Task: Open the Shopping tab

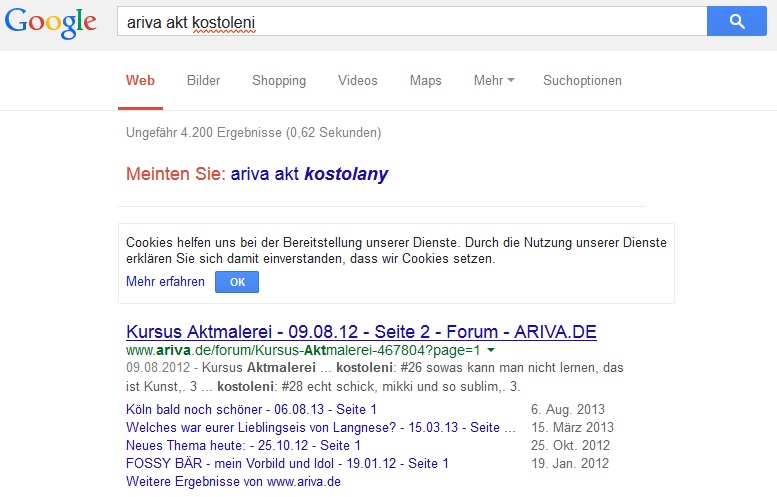Action: [279, 80]
